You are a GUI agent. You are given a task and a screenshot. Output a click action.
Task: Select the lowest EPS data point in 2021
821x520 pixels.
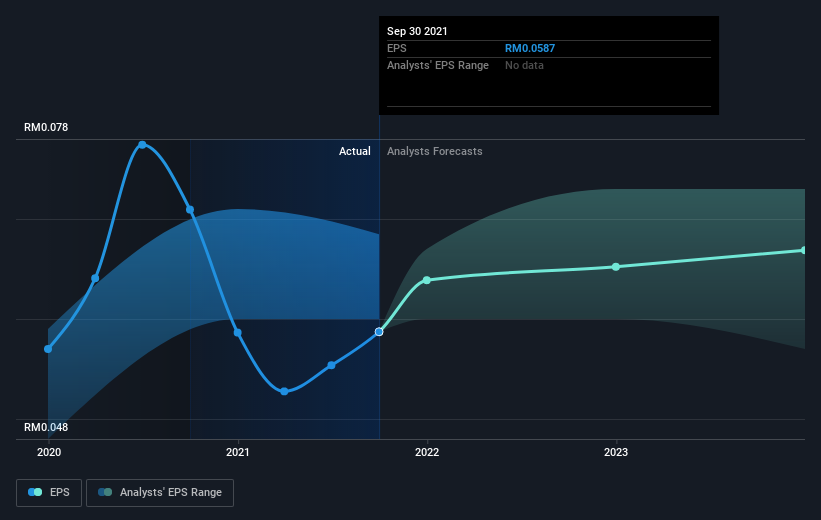click(x=284, y=391)
